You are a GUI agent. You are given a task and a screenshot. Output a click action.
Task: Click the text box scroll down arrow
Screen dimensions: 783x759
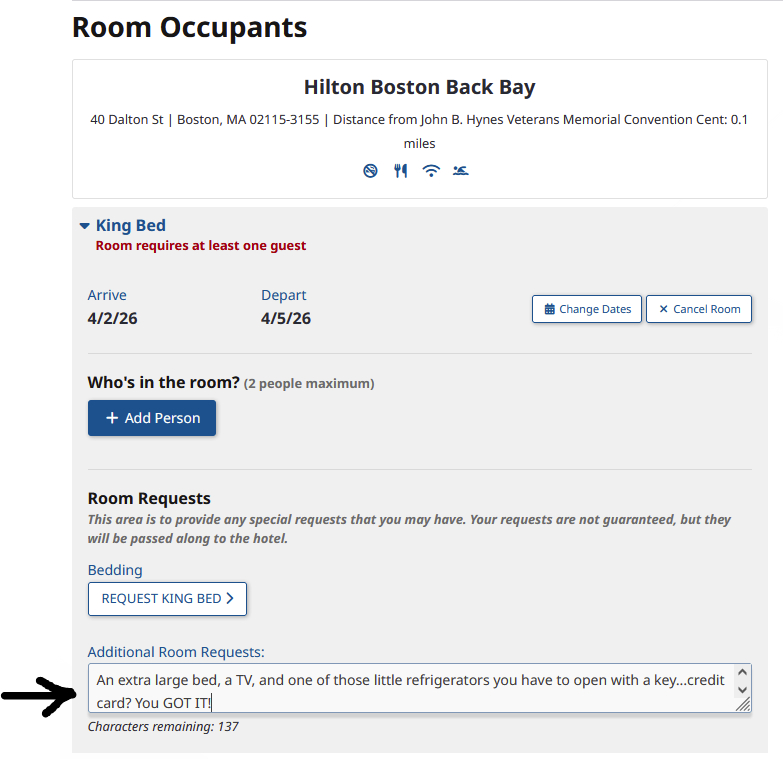[742, 690]
